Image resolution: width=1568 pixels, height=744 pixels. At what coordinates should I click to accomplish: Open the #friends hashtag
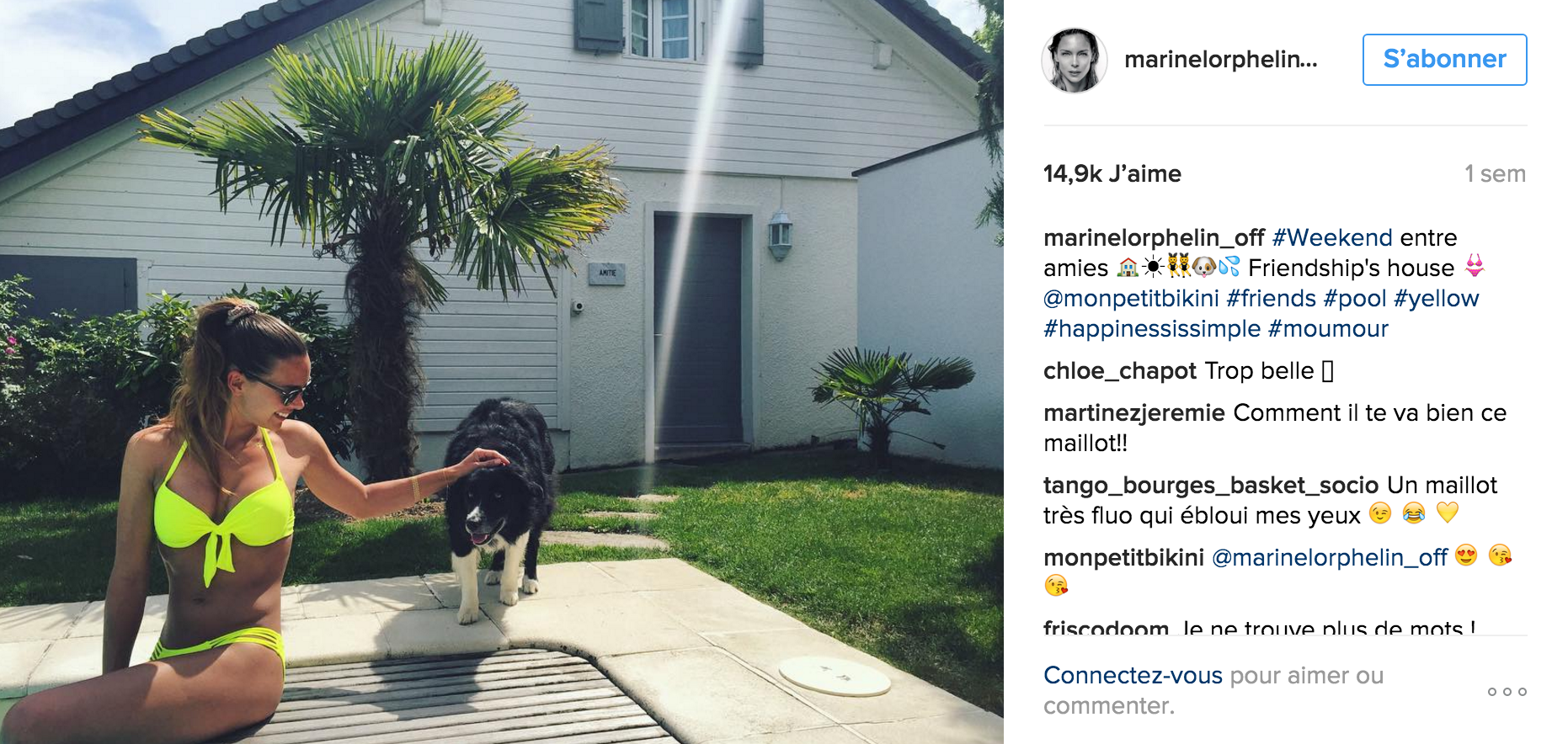pos(1271,299)
